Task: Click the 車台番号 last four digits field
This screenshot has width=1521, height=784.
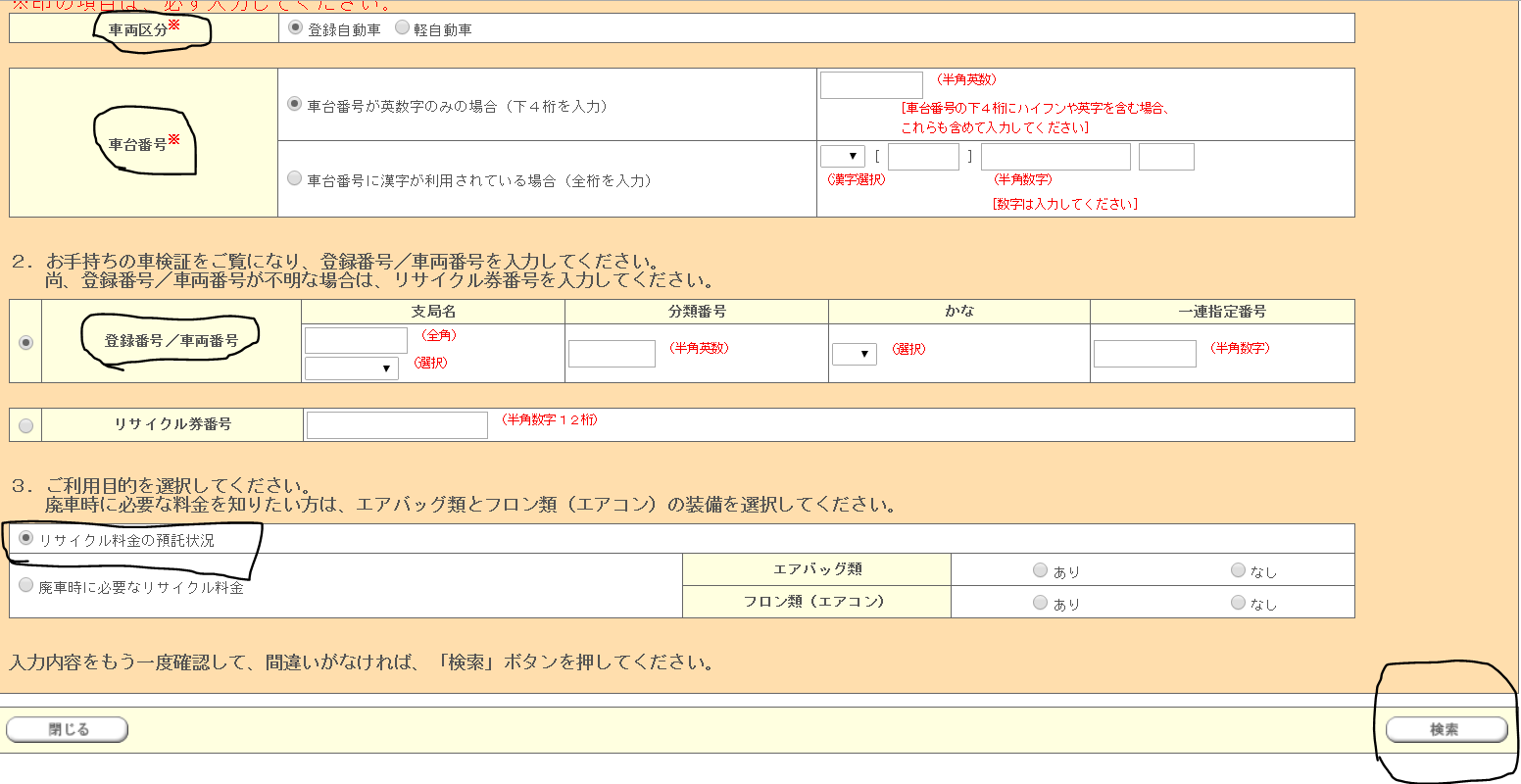Action: click(871, 85)
